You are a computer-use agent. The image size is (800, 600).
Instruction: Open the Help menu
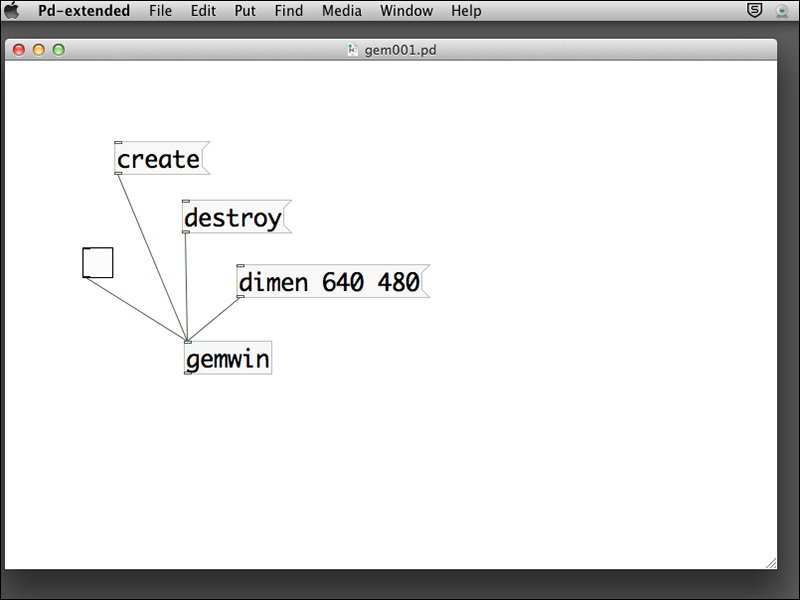coord(466,11)
